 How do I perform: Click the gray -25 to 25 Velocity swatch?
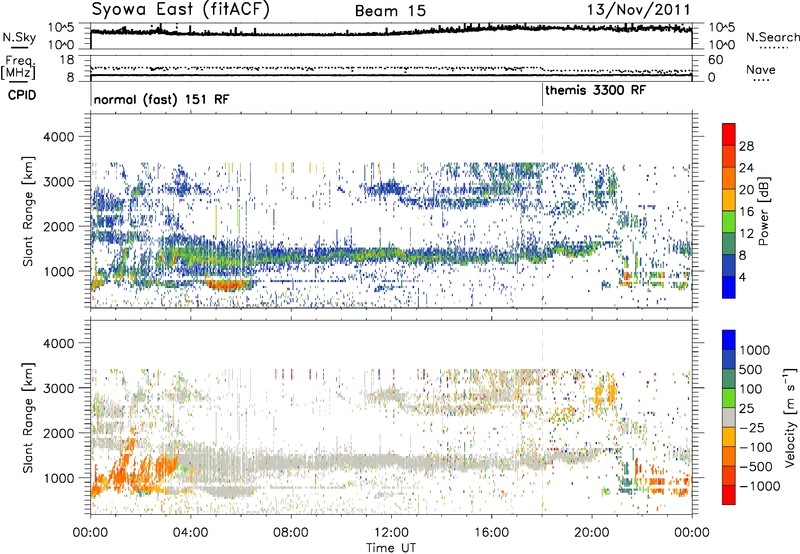[x=729, y=418]
